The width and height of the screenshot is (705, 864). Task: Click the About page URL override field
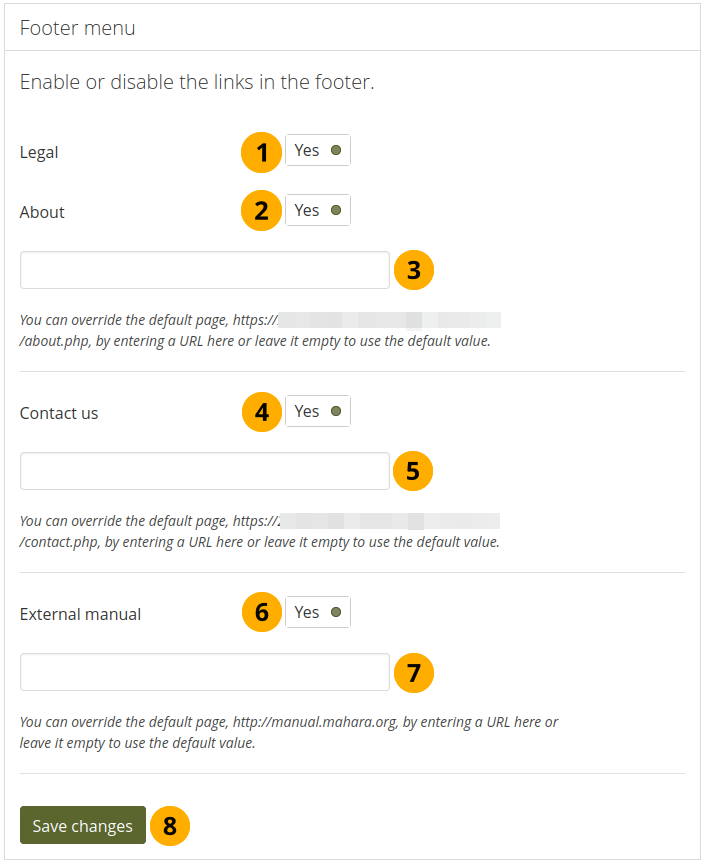(204, 270)
